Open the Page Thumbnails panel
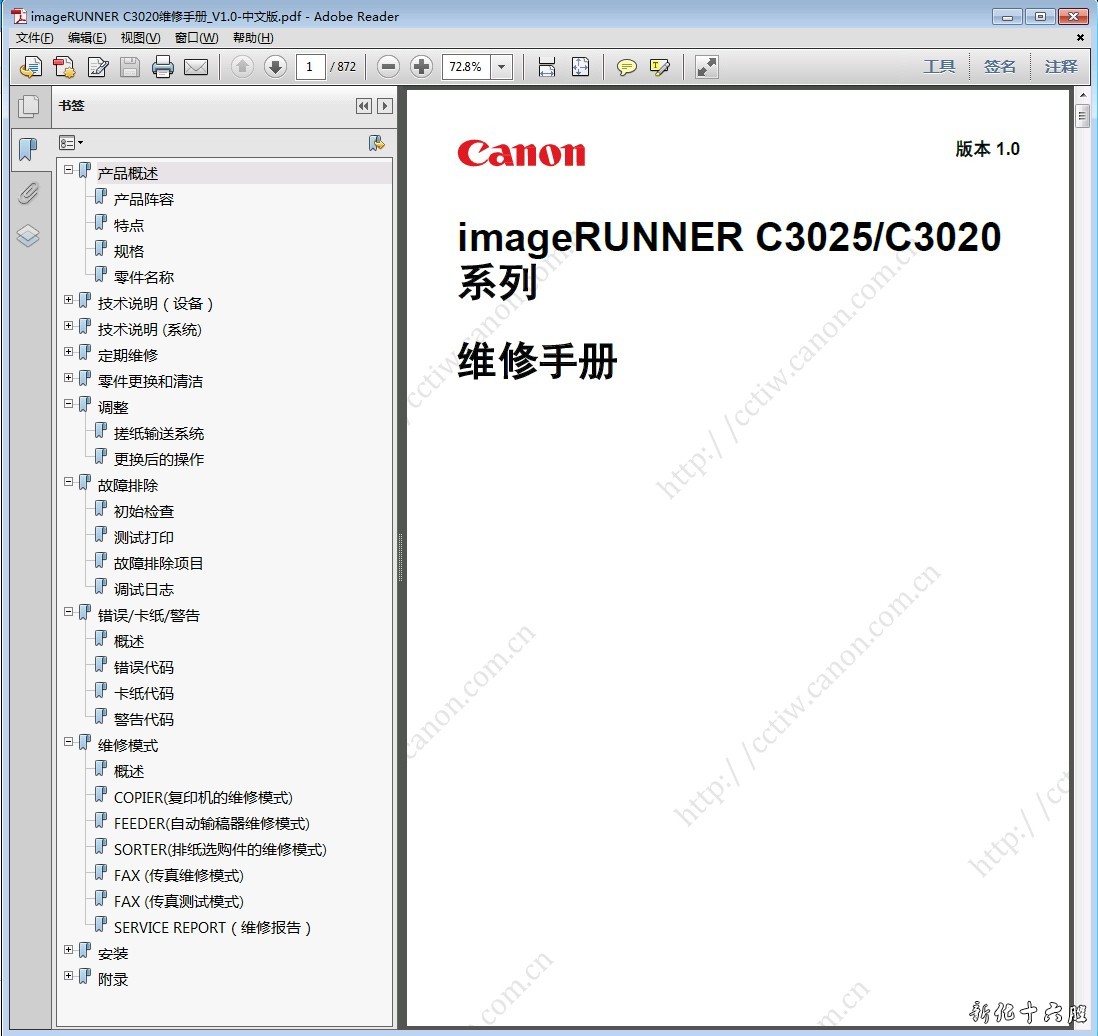Viewport: 1098px width, 1036px height. pyautogui.click(x=28, y=106)
